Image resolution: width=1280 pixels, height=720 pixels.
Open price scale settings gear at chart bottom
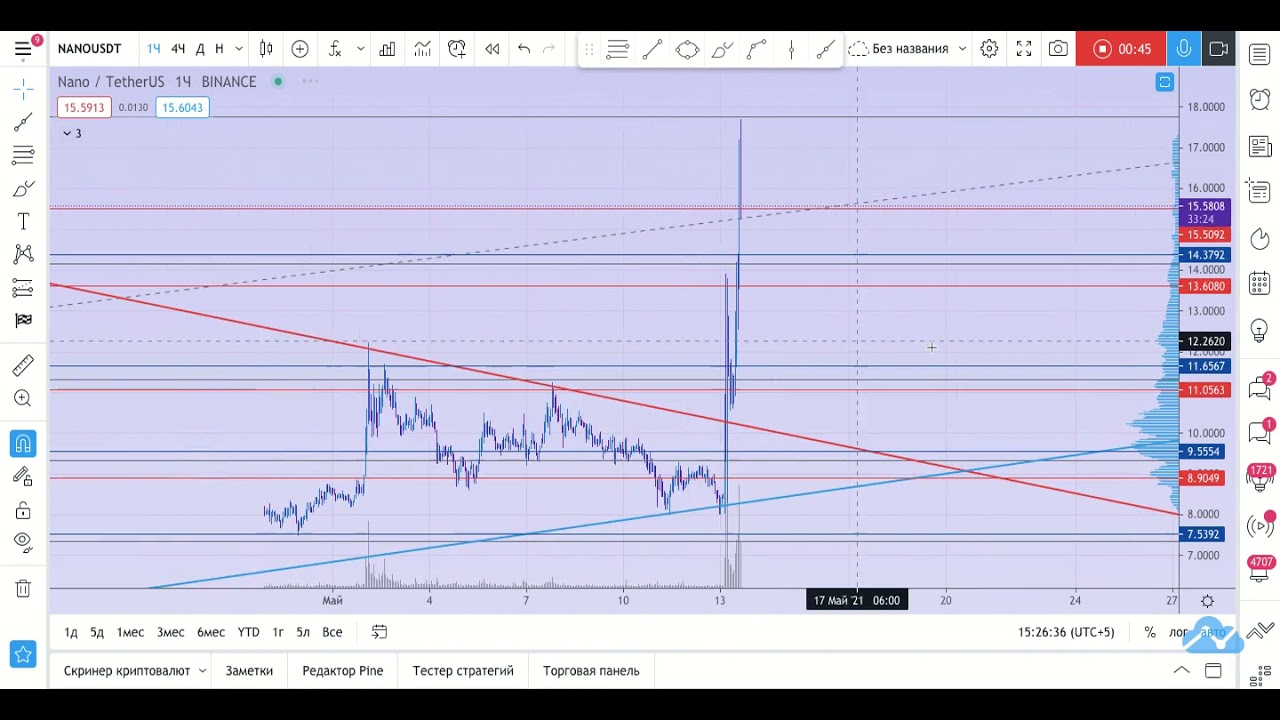[1207, 601]
